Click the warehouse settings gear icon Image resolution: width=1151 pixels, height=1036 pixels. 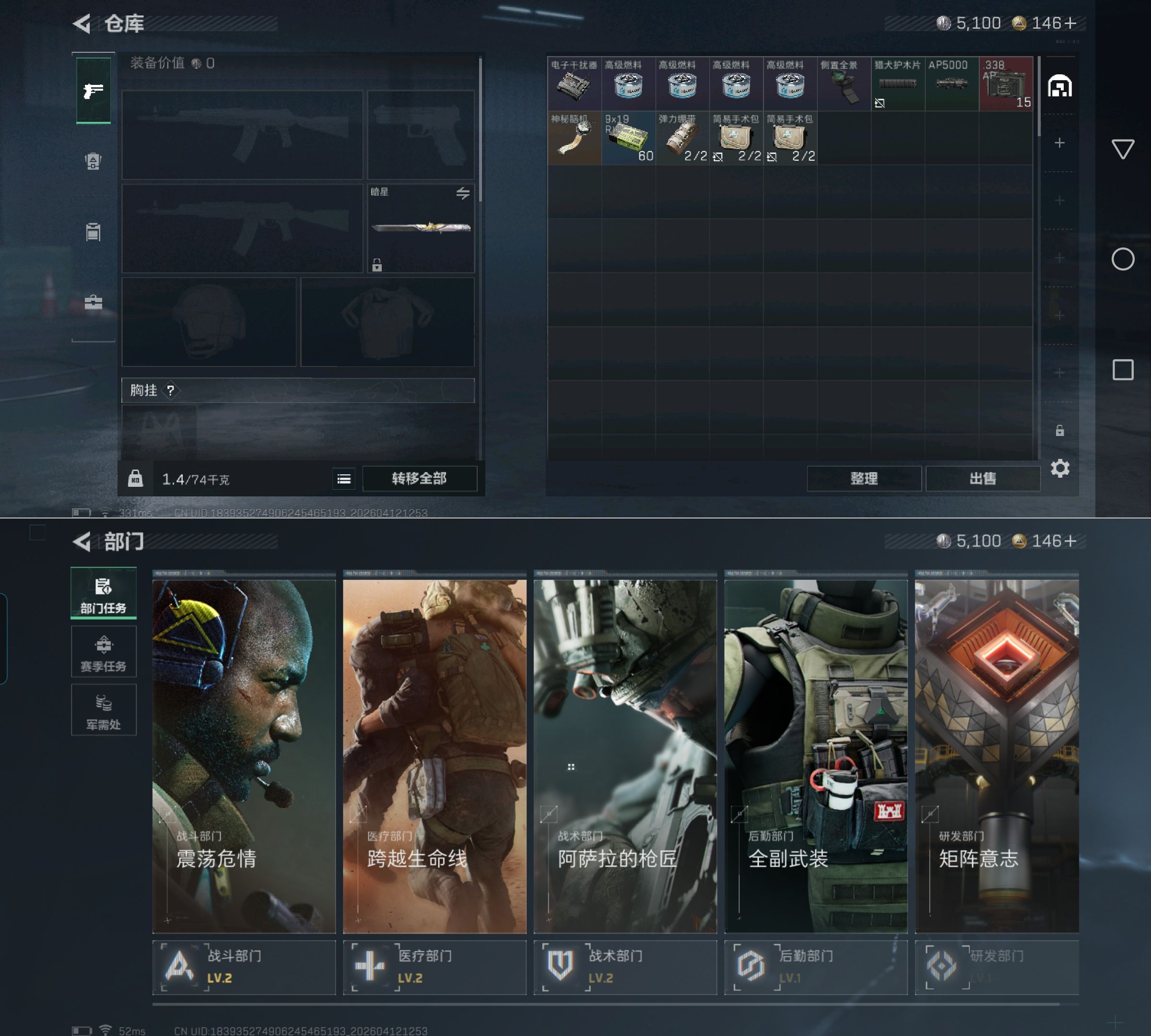coord(1059,469)
